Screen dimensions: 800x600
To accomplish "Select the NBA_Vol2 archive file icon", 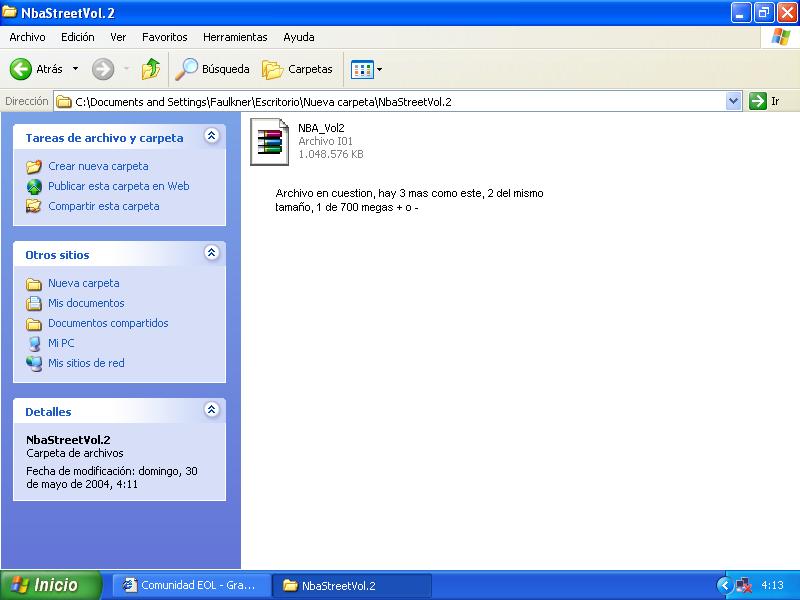I will (268, 140).
